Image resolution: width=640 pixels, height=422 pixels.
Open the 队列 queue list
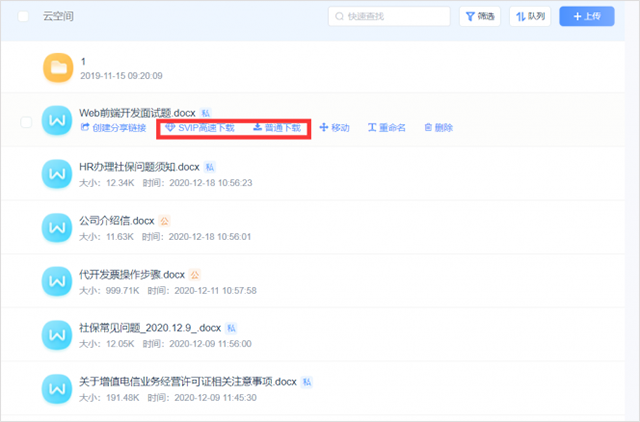531,17
